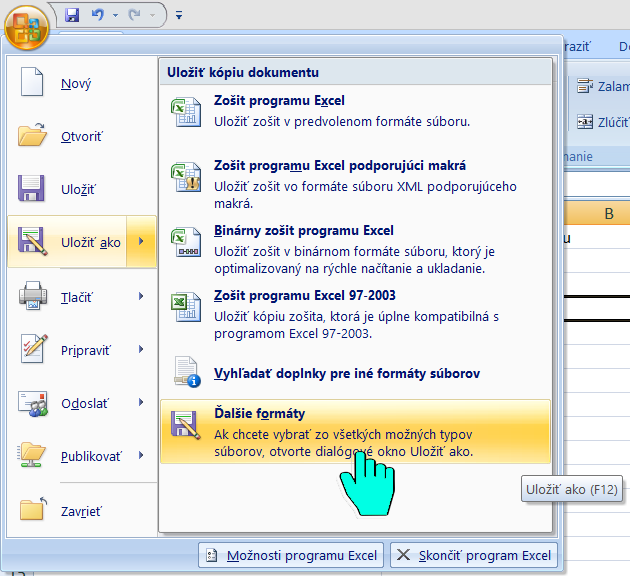630x576 pixels.
Task: Click the envelope people icon for Odoslať
Action: pos(33,403)
